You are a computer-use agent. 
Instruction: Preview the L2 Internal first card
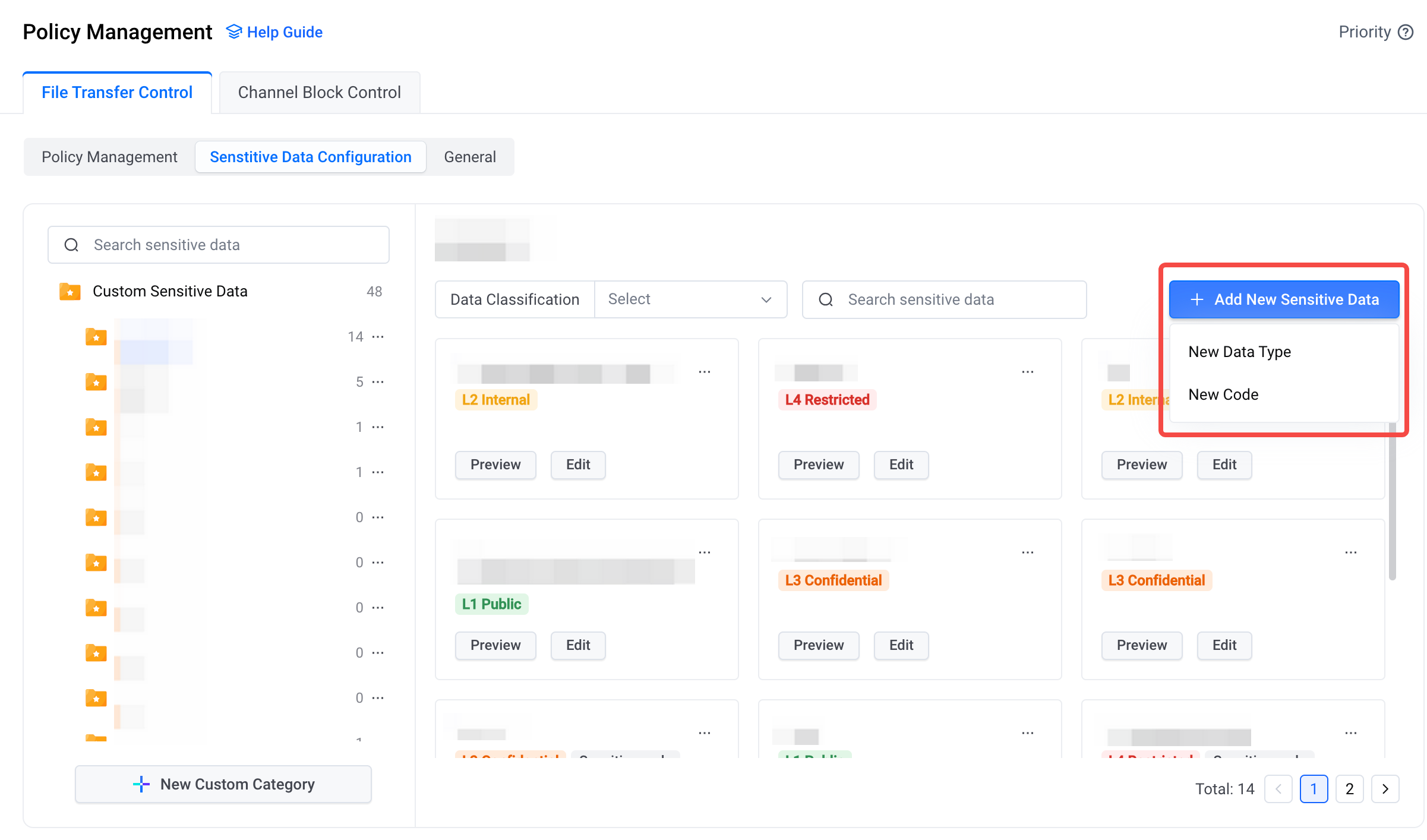(495, 465)
